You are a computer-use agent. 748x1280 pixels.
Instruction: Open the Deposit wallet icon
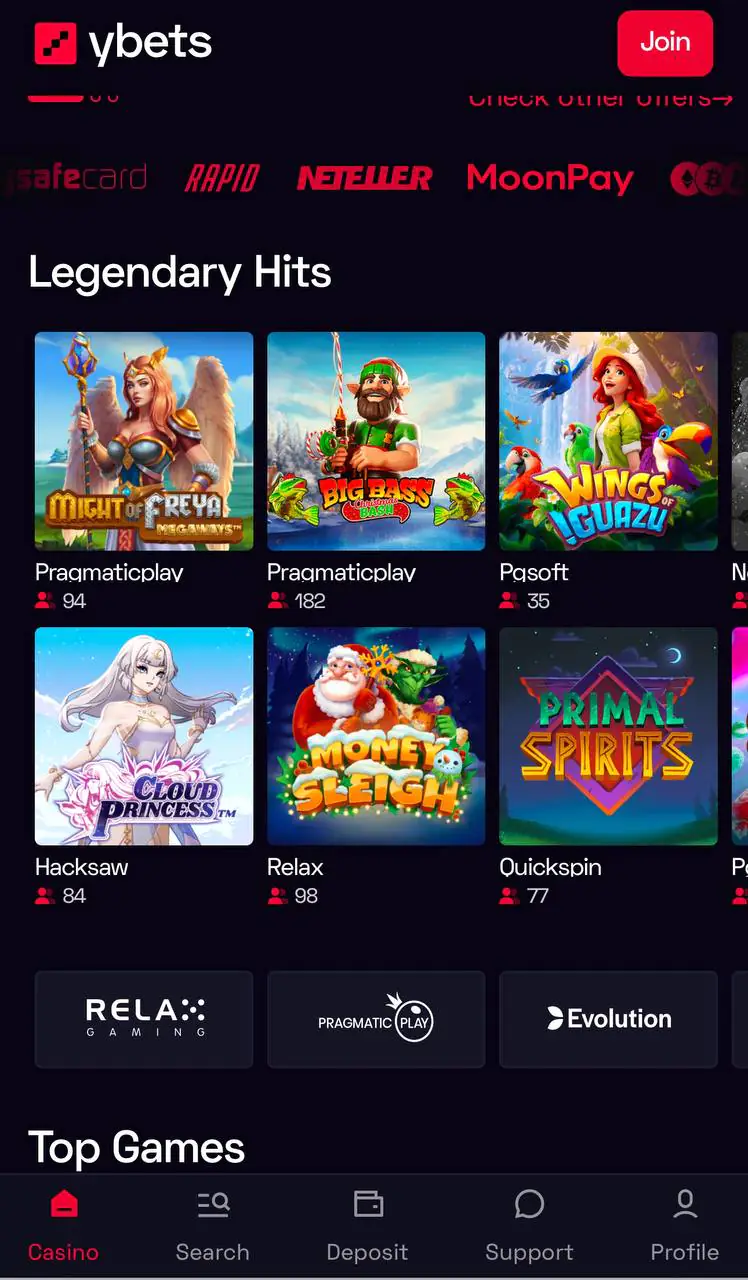369,1204
